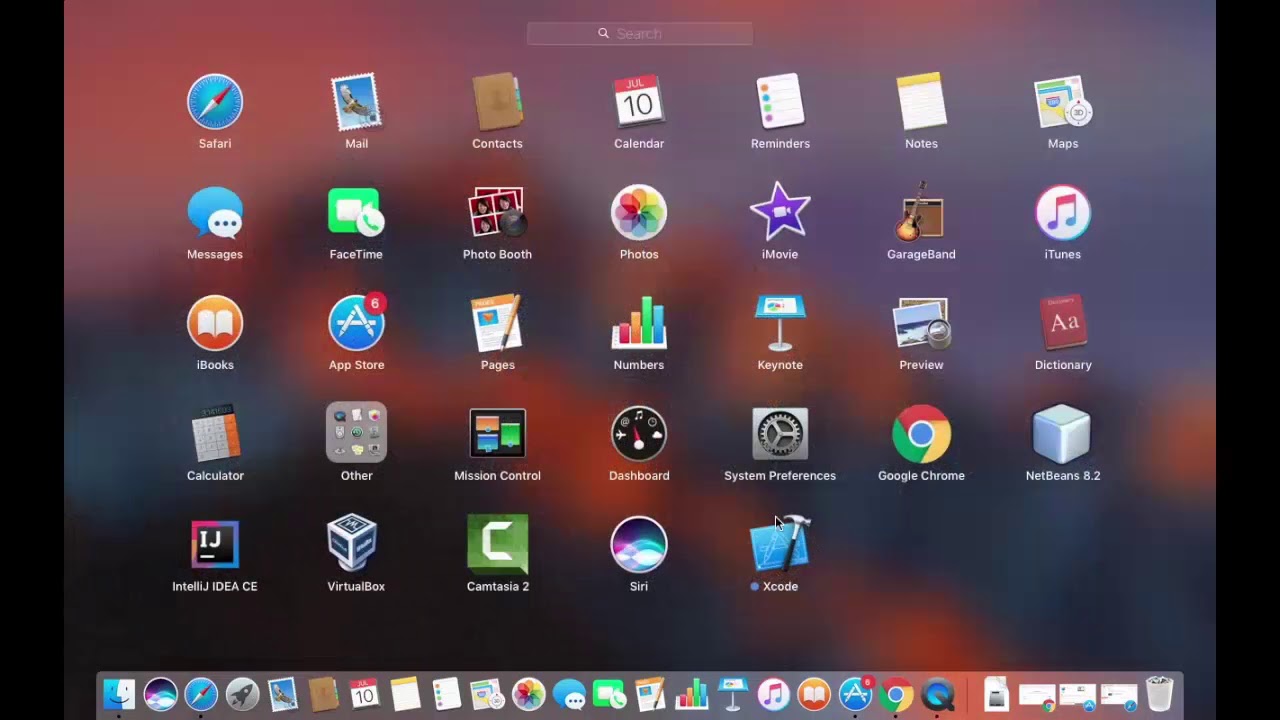Click the Safari compass in the Dock
The image size is (1280, 720).
point(201,694)
